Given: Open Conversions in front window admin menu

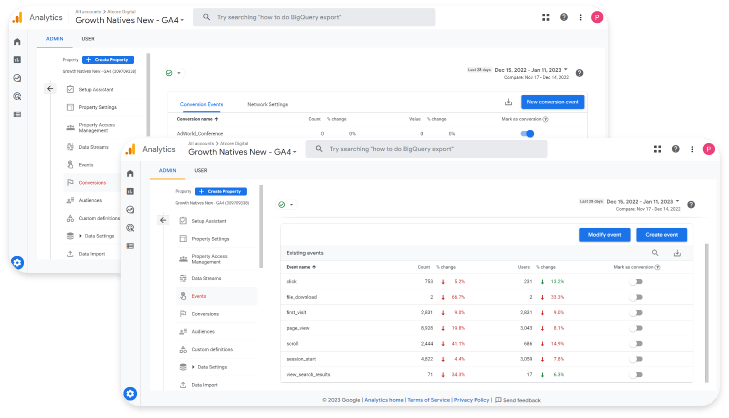Looking at the screenshot, I should pos(205,314).
